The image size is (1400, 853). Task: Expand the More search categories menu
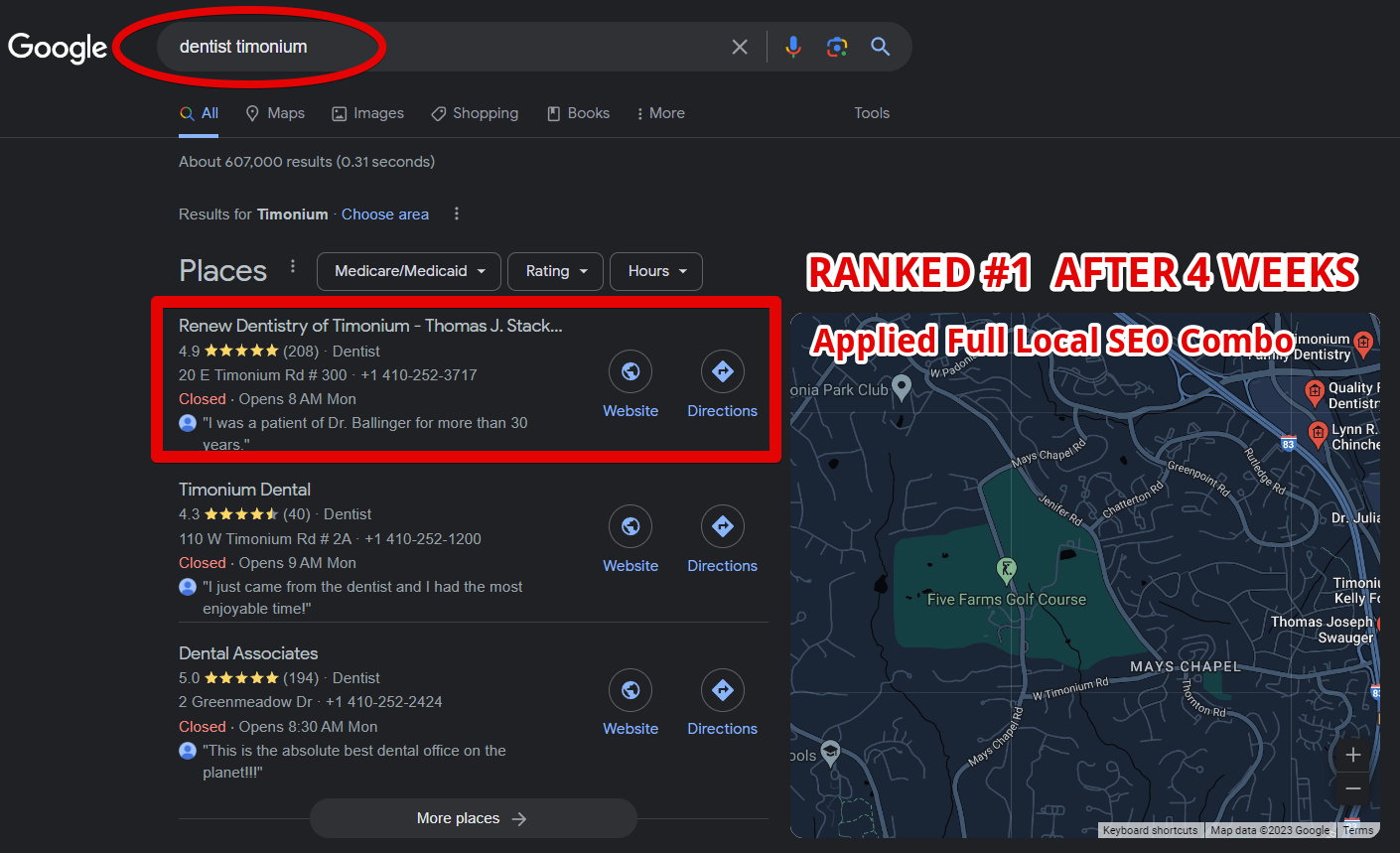click(660, 113)
